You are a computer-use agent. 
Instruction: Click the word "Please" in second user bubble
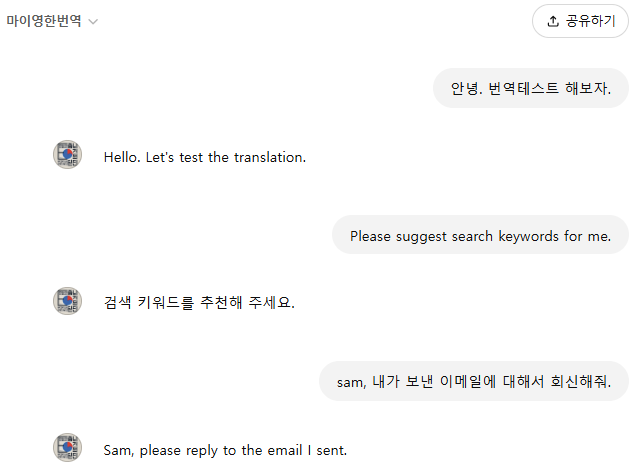[371, 236]
